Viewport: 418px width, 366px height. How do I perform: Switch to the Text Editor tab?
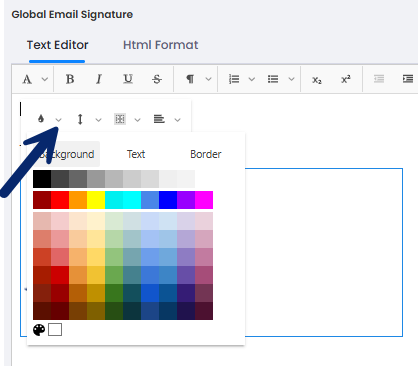pos(57,45)
